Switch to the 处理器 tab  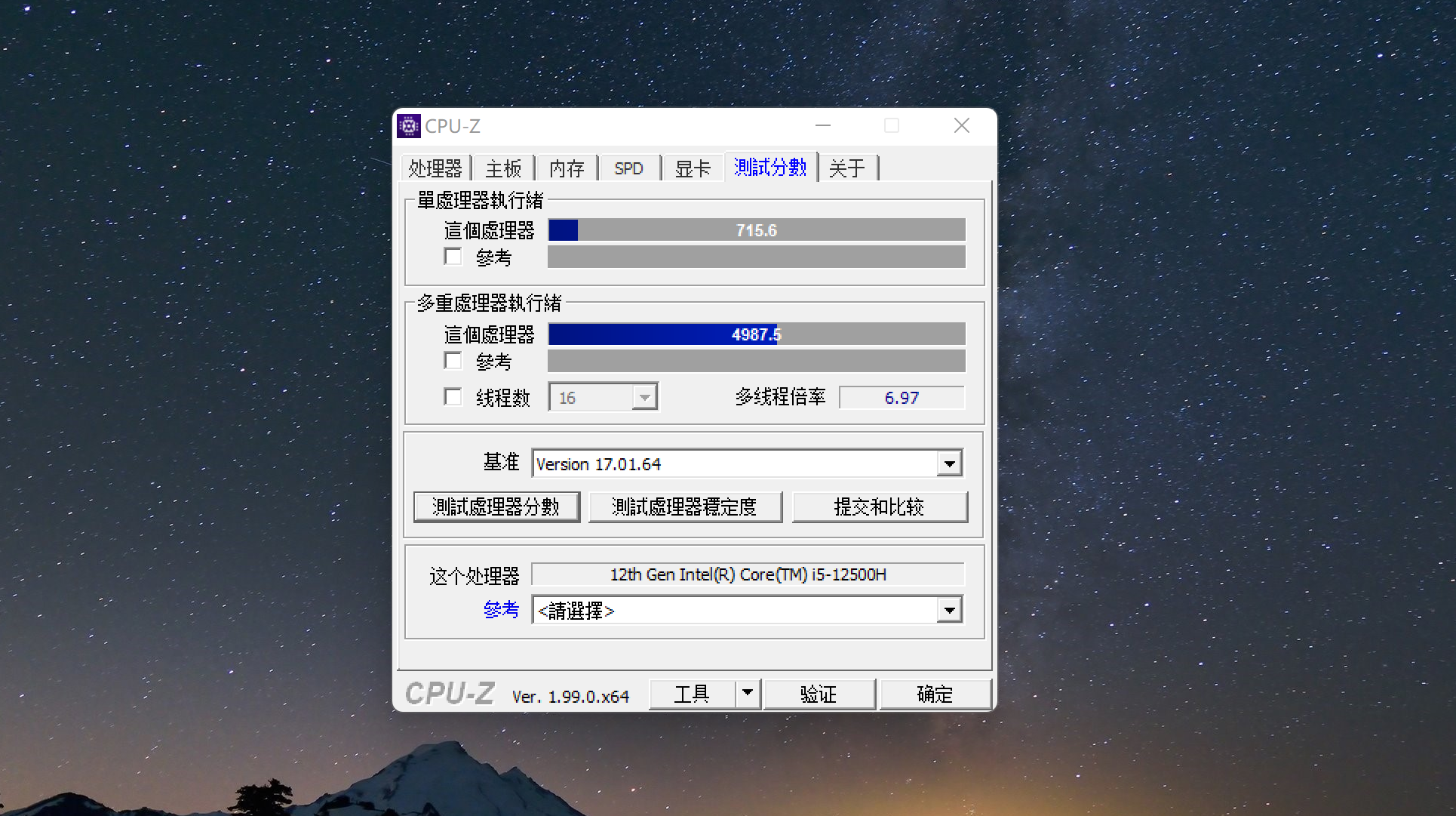[435, 168]
